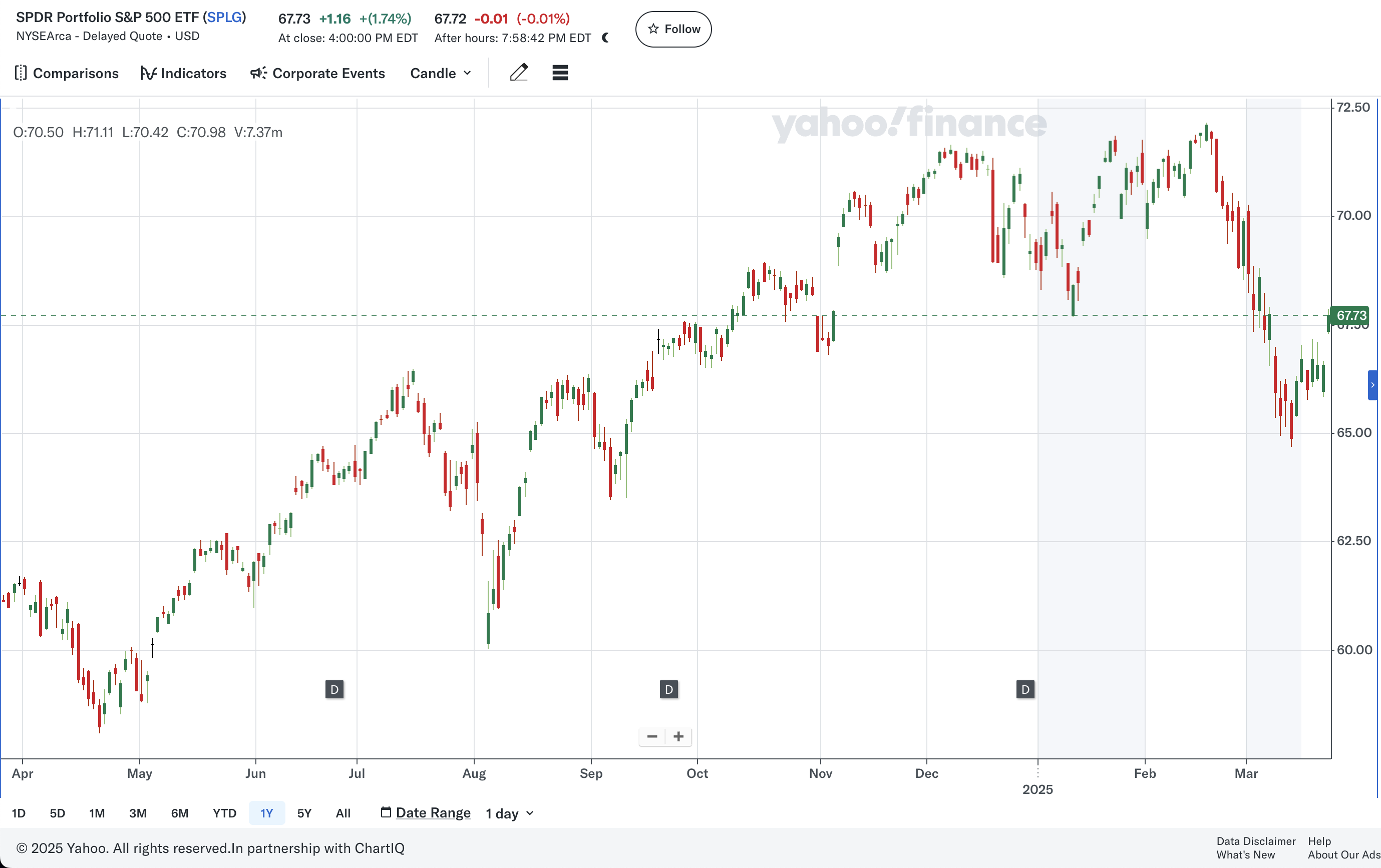Click the September dividend D marker
1381x868 pixels.
[668, 689]
